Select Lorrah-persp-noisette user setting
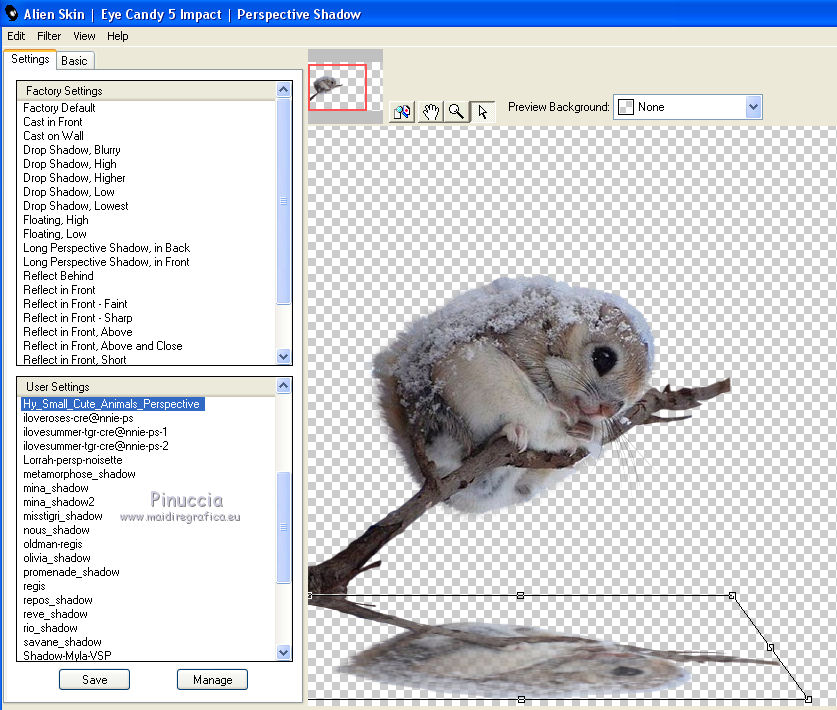The image size is (837, 710). click(73, 460)
